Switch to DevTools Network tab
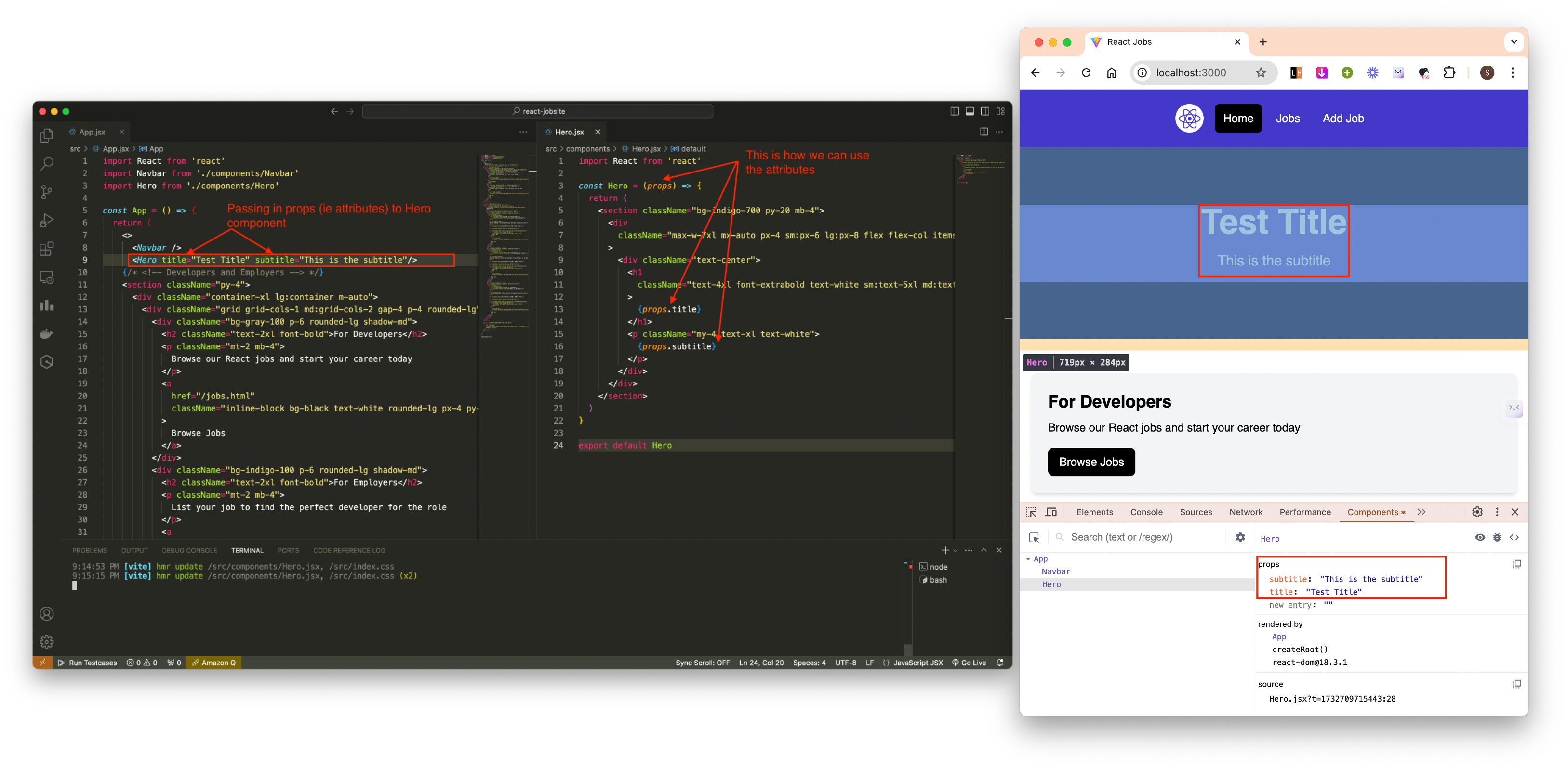The width and height of the screenshot is (1568, 769). [x=1246, y=512]
